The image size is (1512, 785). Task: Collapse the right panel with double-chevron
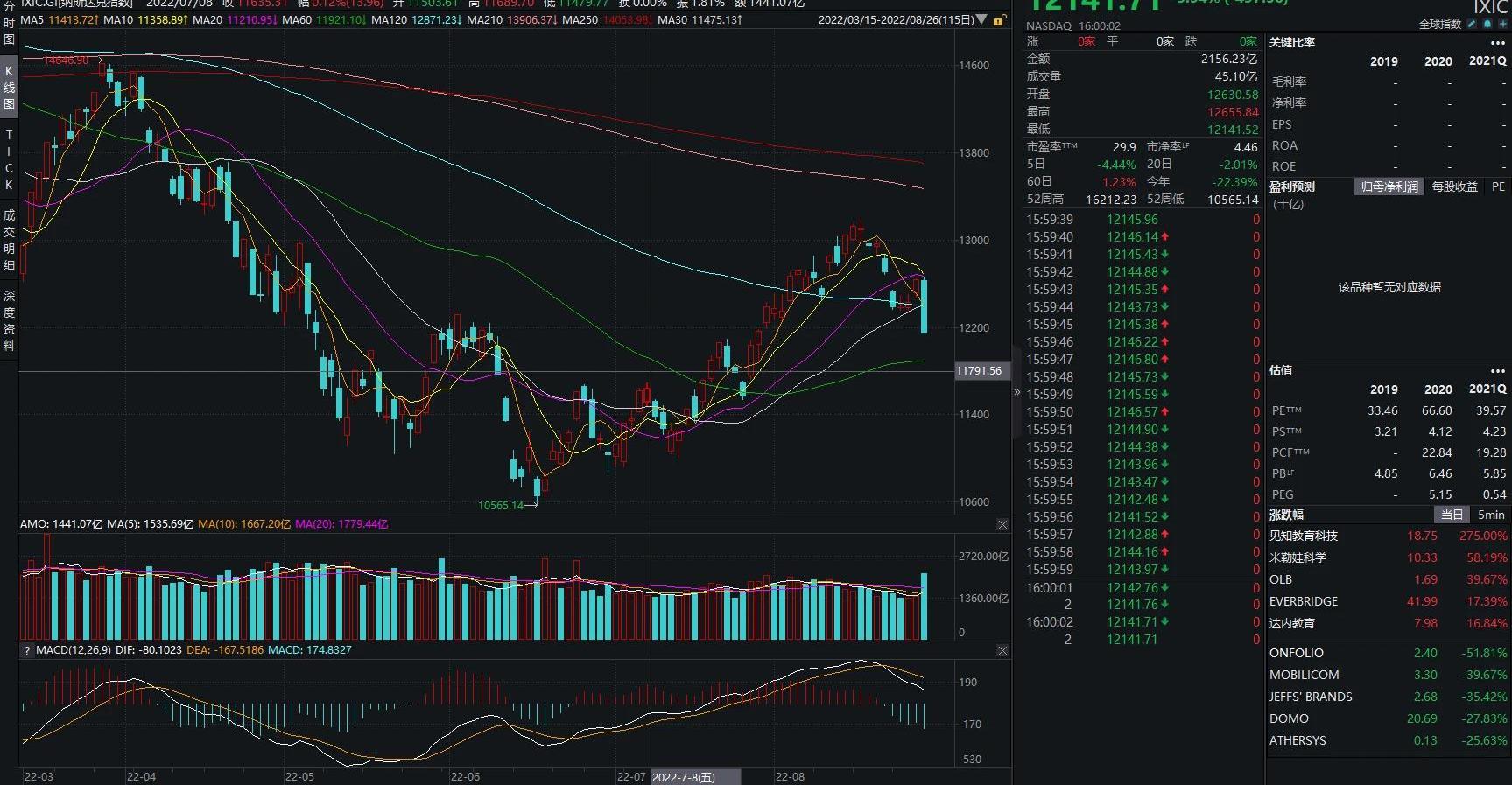(1016, 392)
